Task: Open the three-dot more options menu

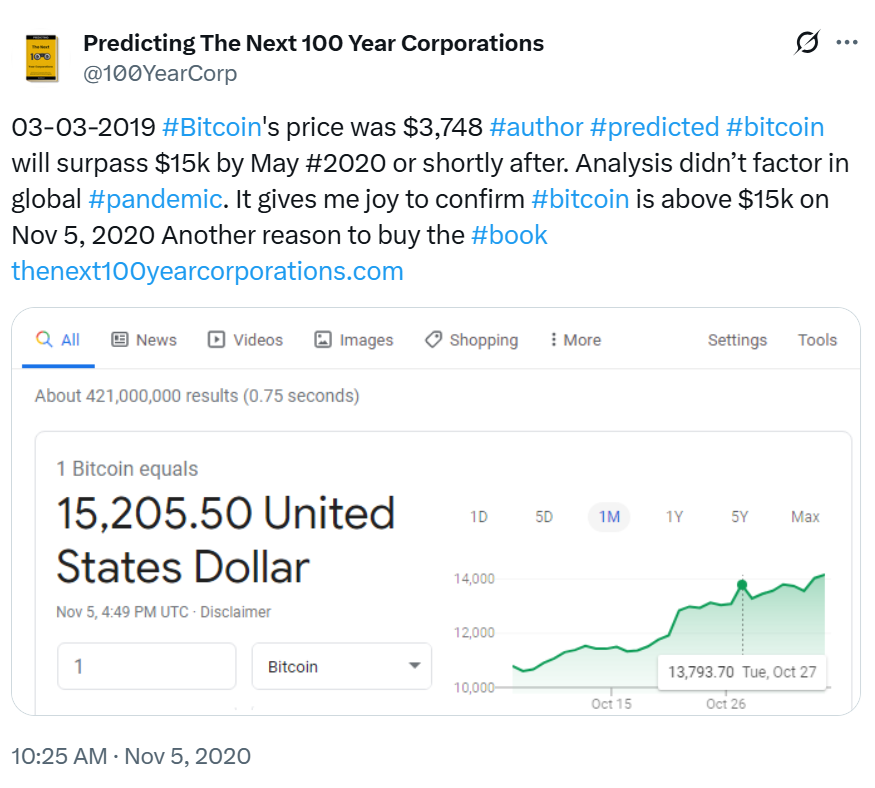Action: (847, 43)
